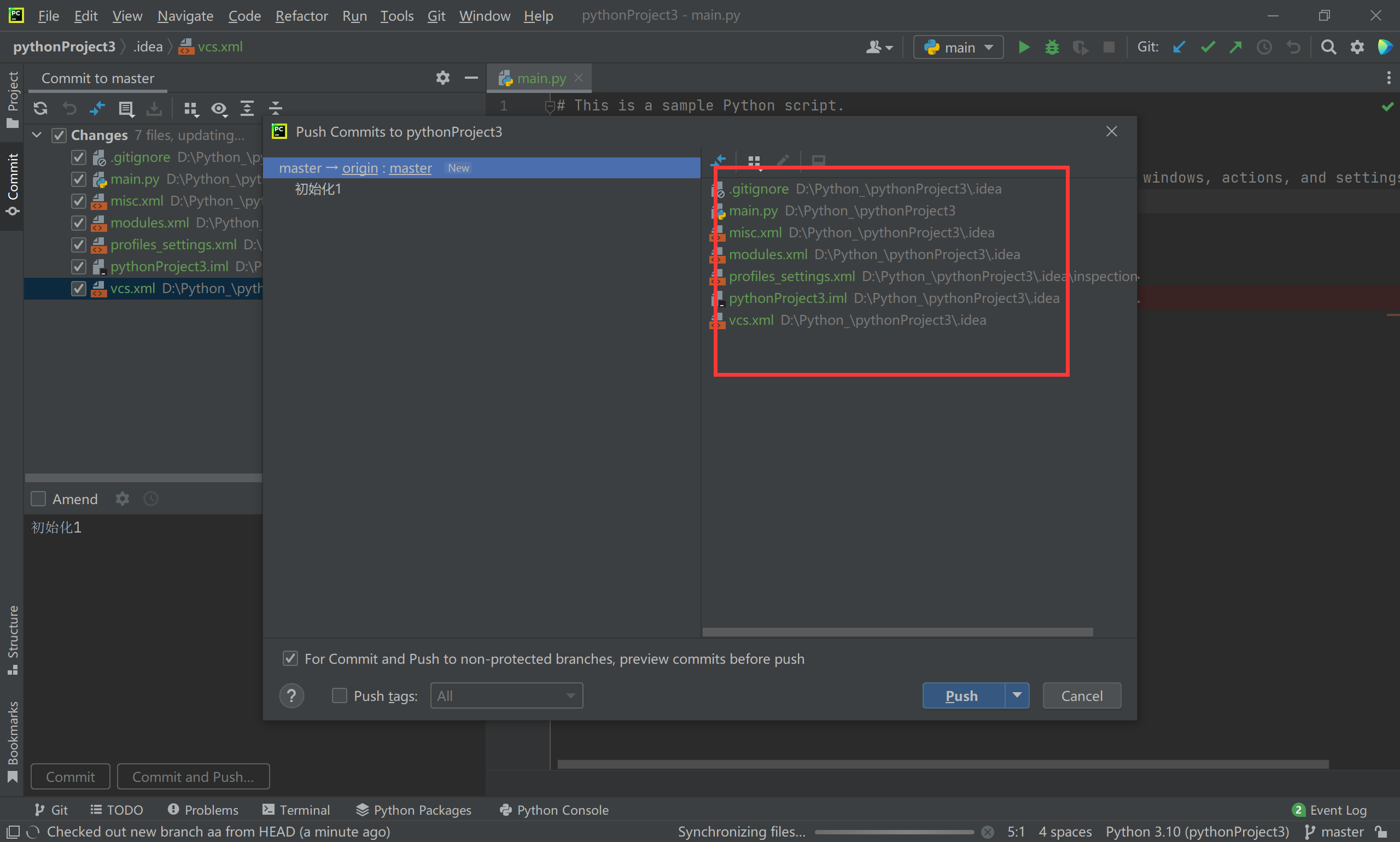Screen dimensions: 1400x842
Task: Click Git Push arrow in top toolbar
Action: (1235, 47)
